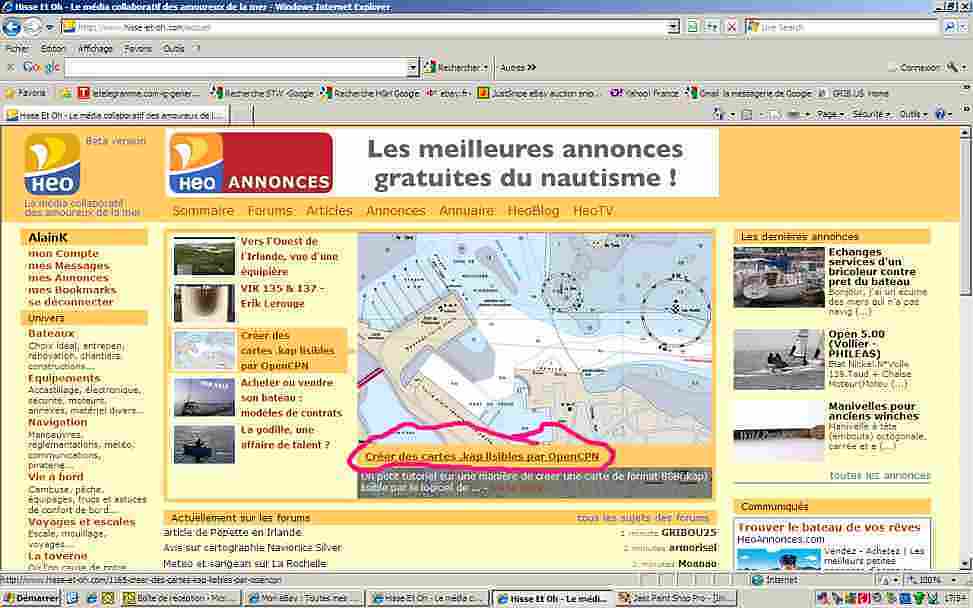Expand the Outils dropdown in command bar
The width and height of the screenshot is (973, 608).
(912, 114)
